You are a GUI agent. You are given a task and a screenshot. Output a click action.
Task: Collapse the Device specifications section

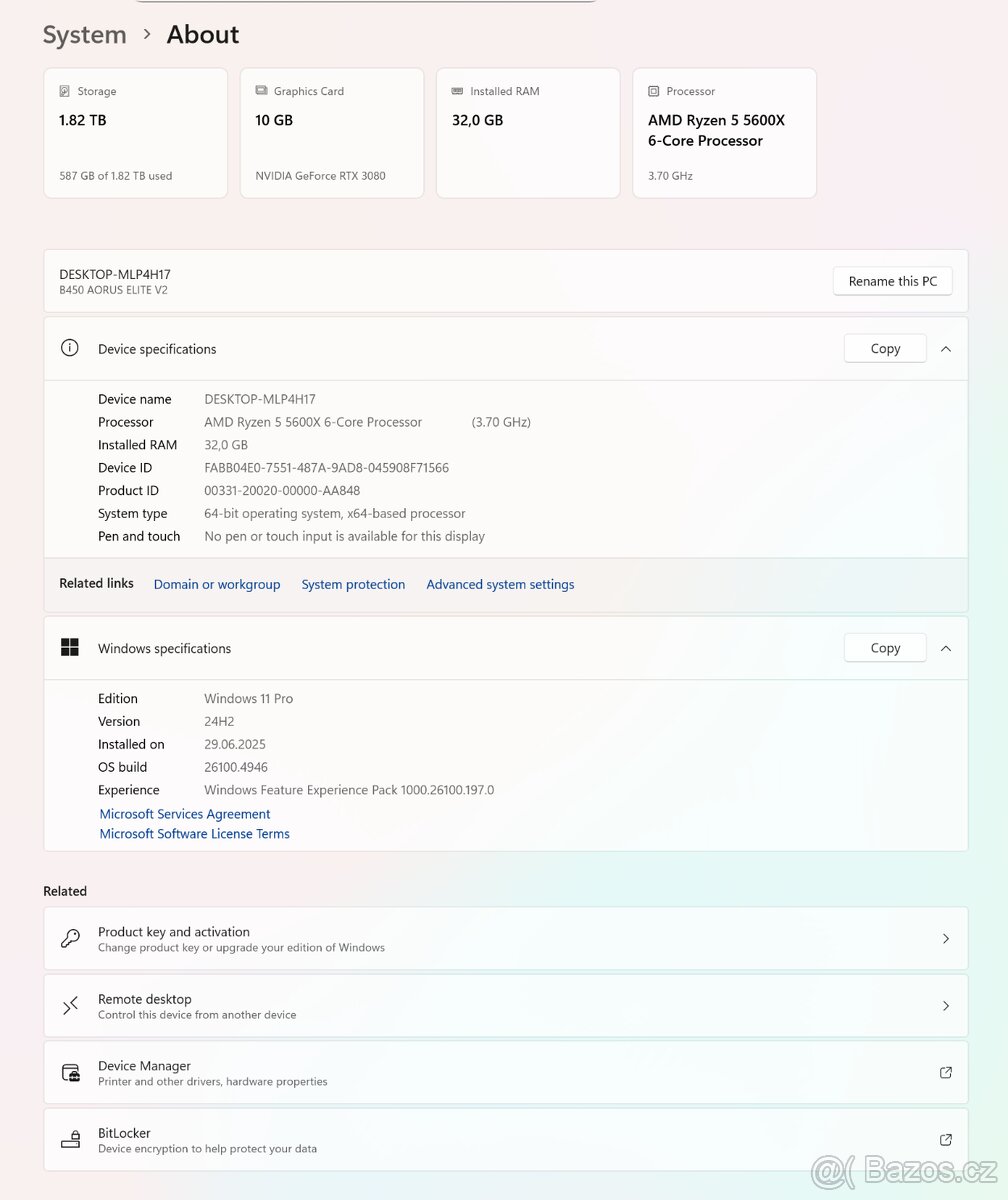(x=946, y=349)
